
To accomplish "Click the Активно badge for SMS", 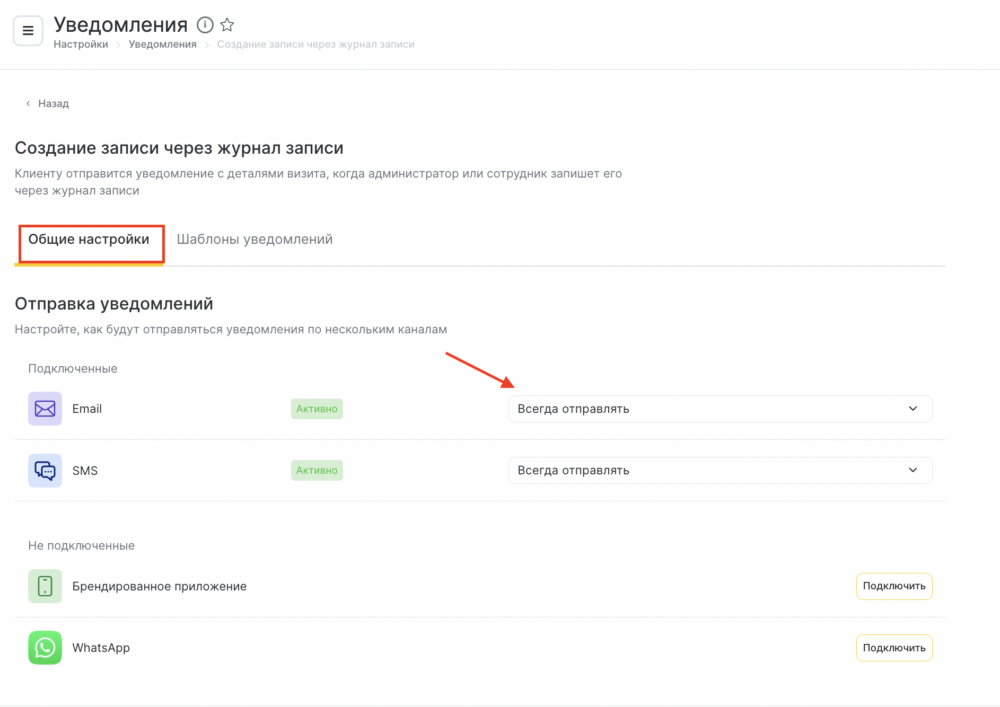I will [317, 470].
